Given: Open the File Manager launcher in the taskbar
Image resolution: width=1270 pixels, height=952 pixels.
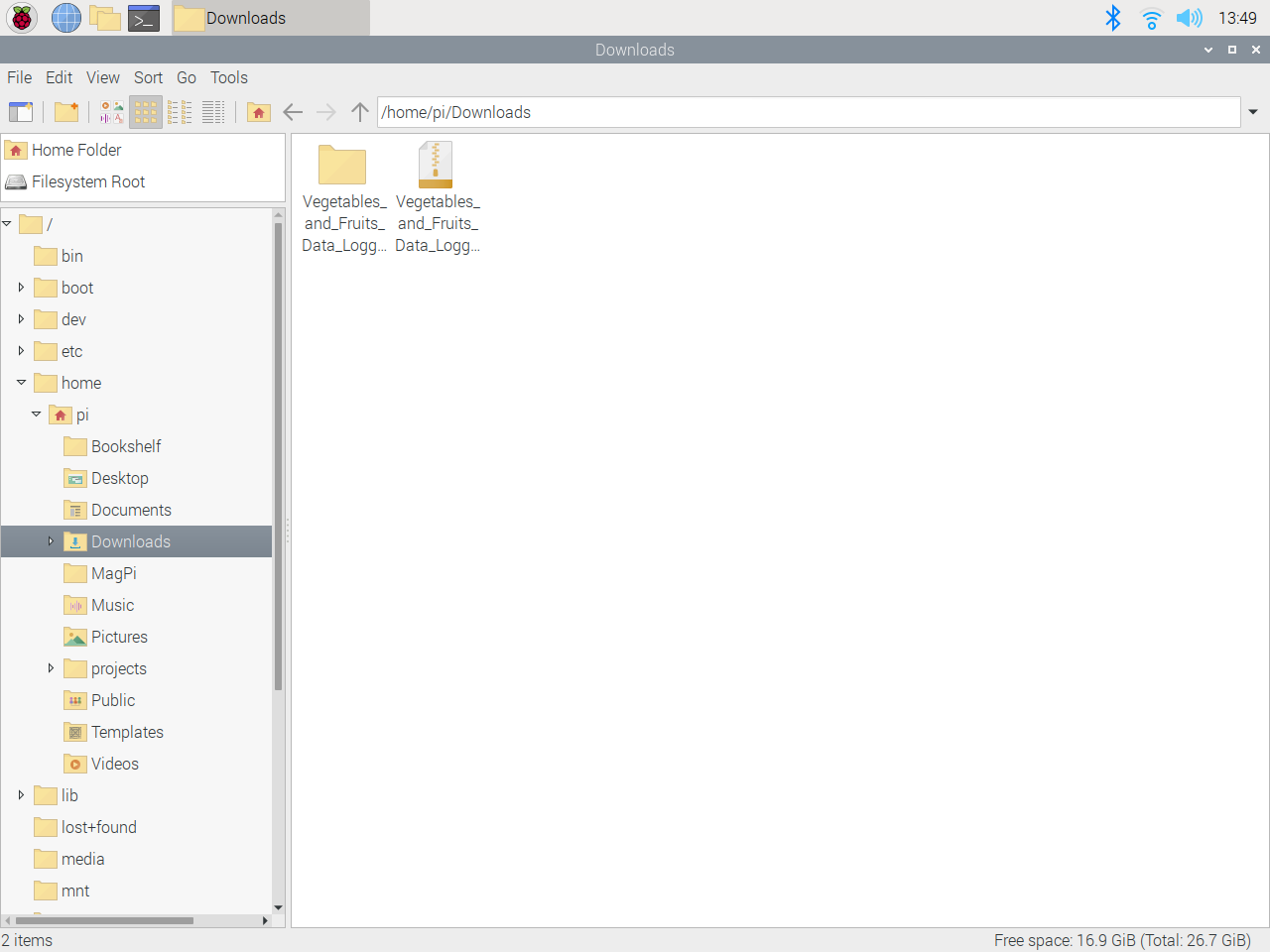Looking at the screenshot, I should [105, 18].
